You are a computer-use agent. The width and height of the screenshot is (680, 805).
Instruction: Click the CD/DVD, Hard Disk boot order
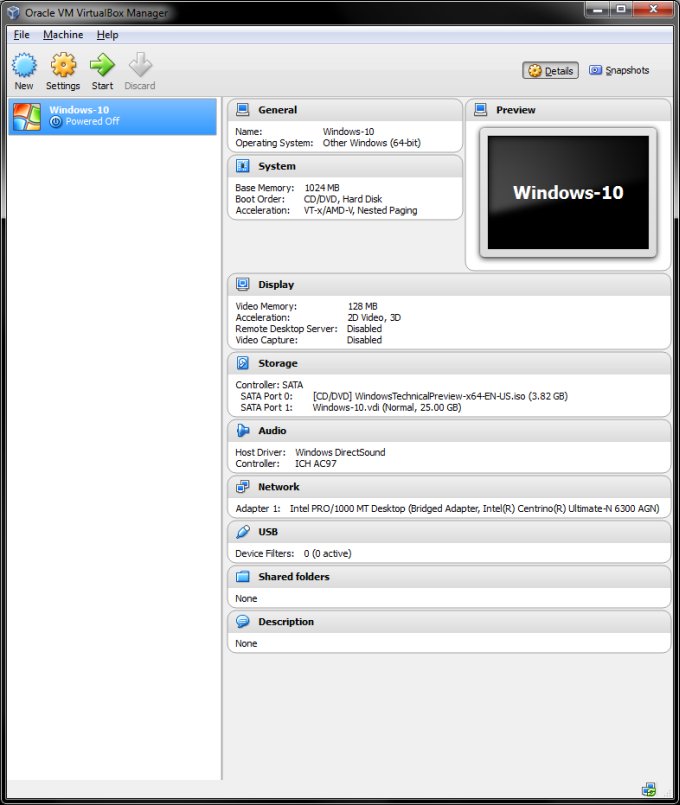(343, 199)
